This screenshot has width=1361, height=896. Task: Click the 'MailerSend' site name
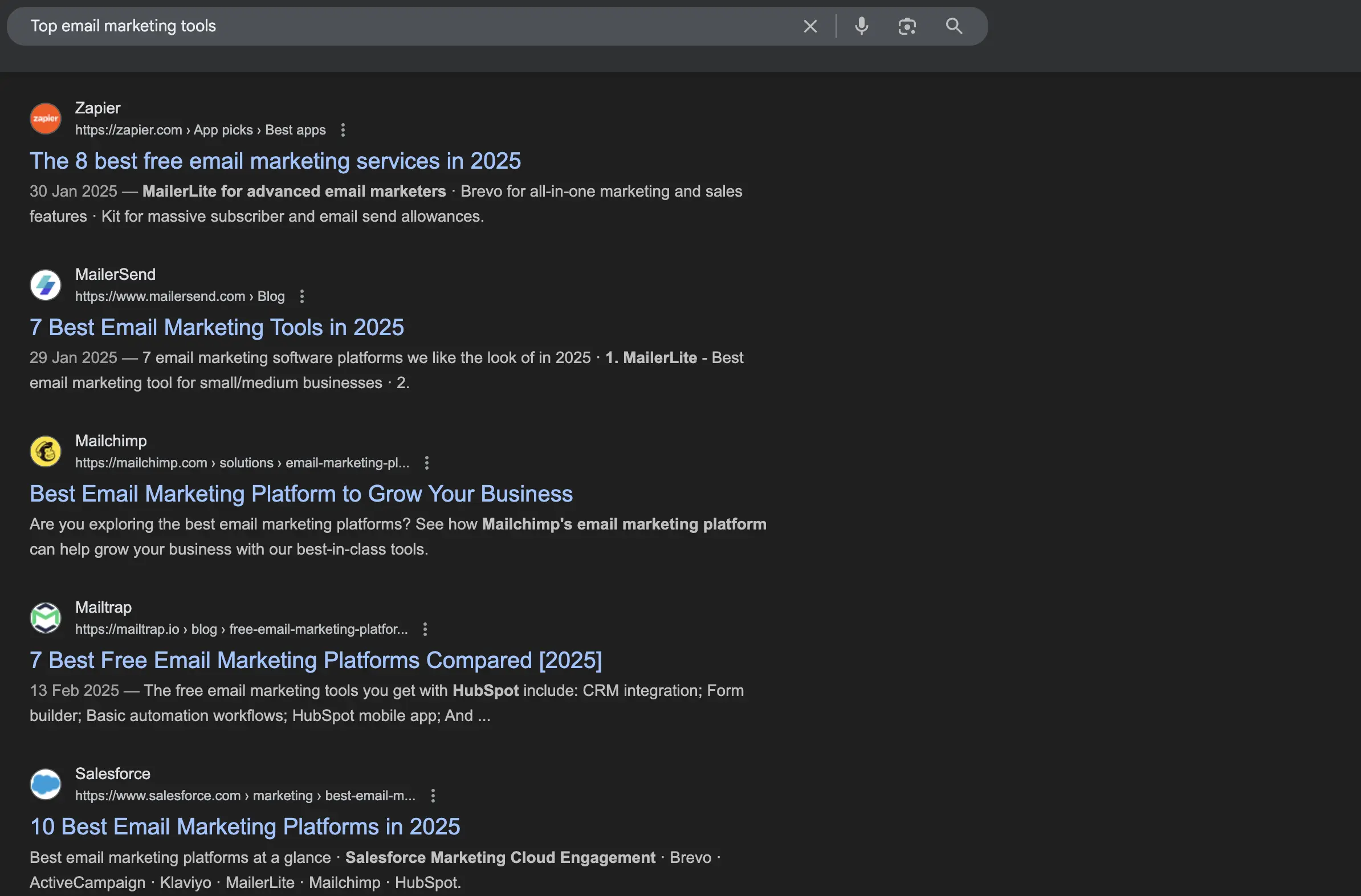coord(115,275)
